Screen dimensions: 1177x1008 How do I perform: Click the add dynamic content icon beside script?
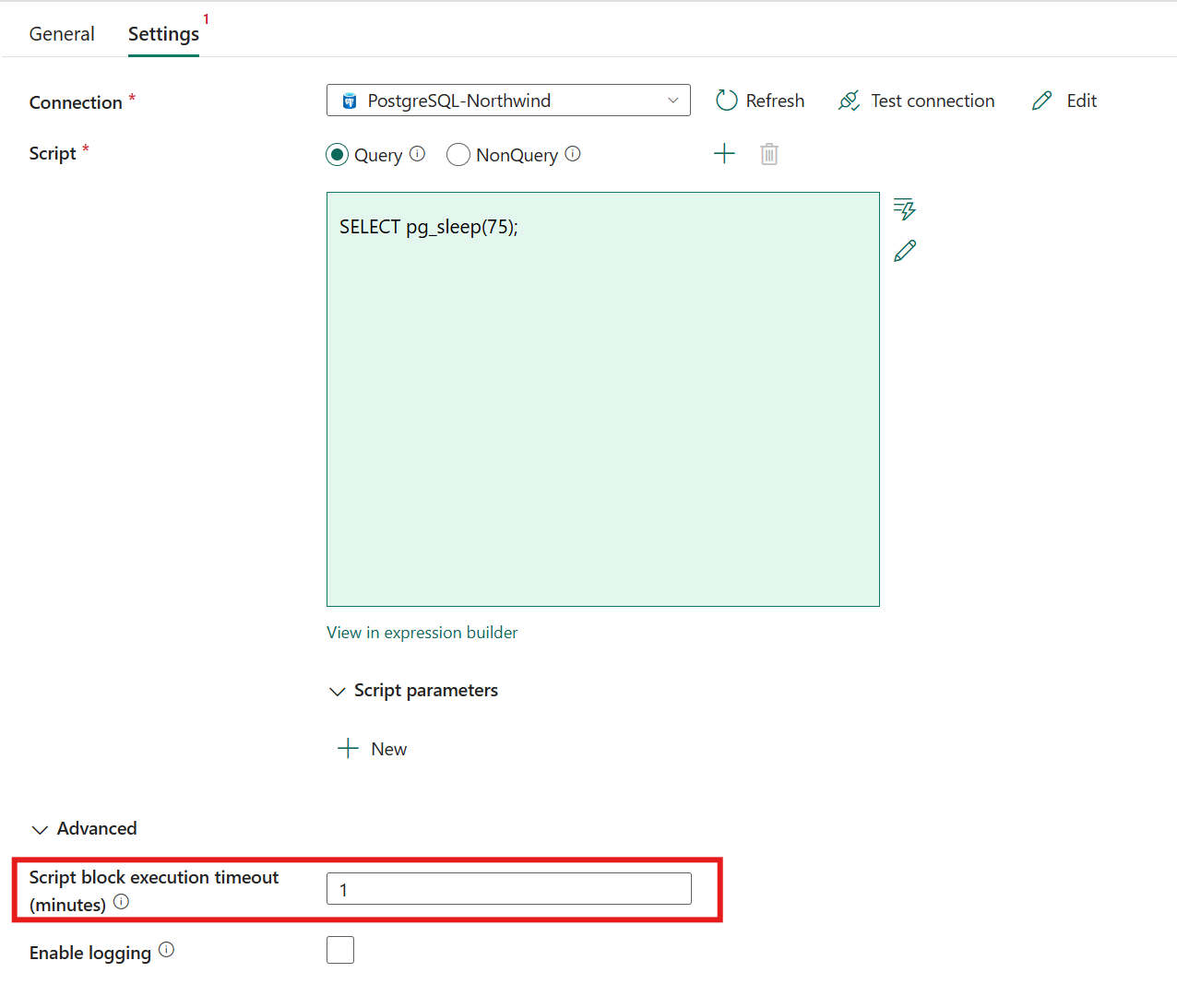click(x=905, y=209)
